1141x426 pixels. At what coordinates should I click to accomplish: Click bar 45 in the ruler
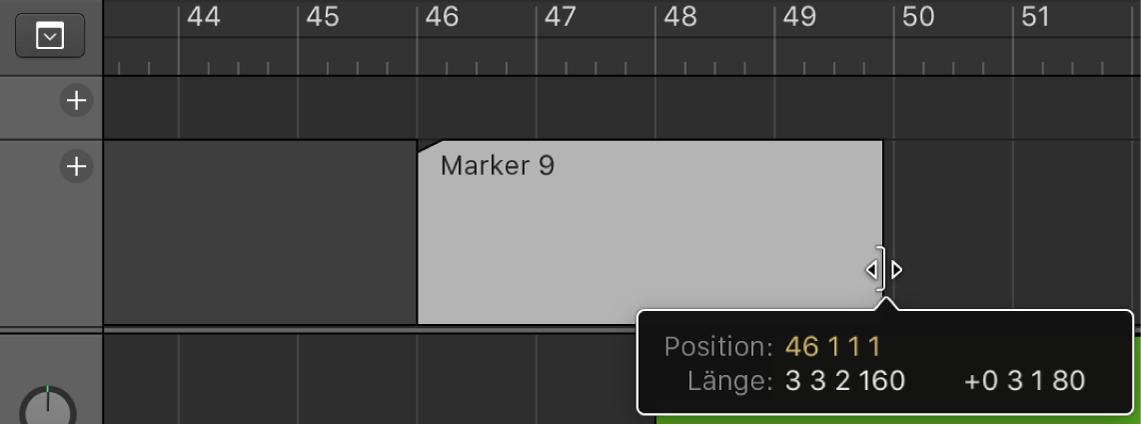pyautogui.click(x=322, y=18)
